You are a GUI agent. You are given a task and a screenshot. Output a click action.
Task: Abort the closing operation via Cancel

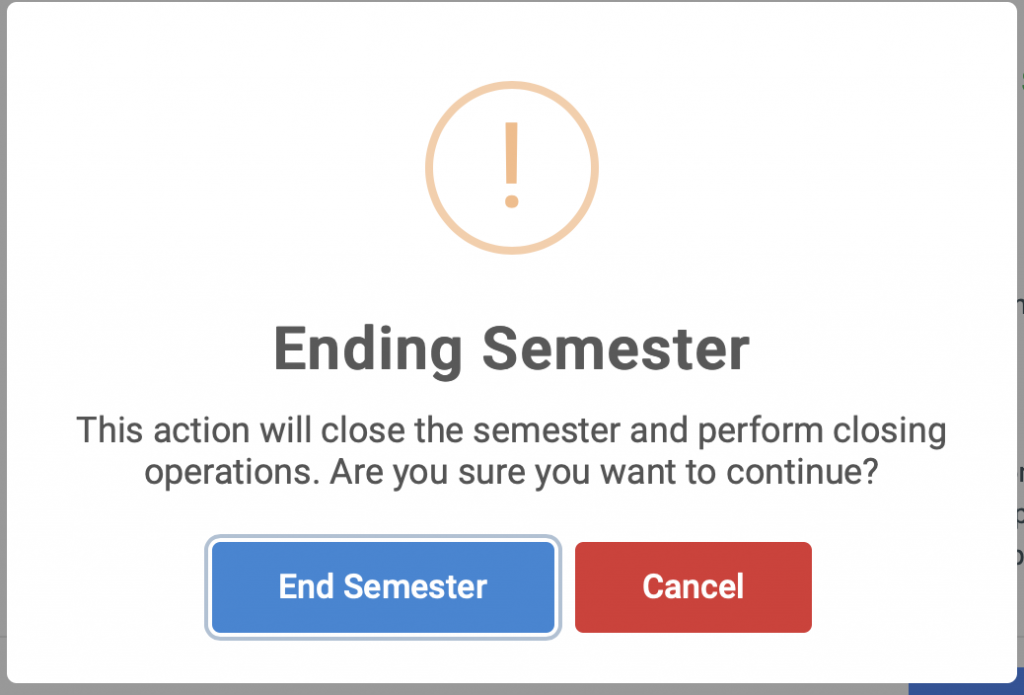(693, 587)
